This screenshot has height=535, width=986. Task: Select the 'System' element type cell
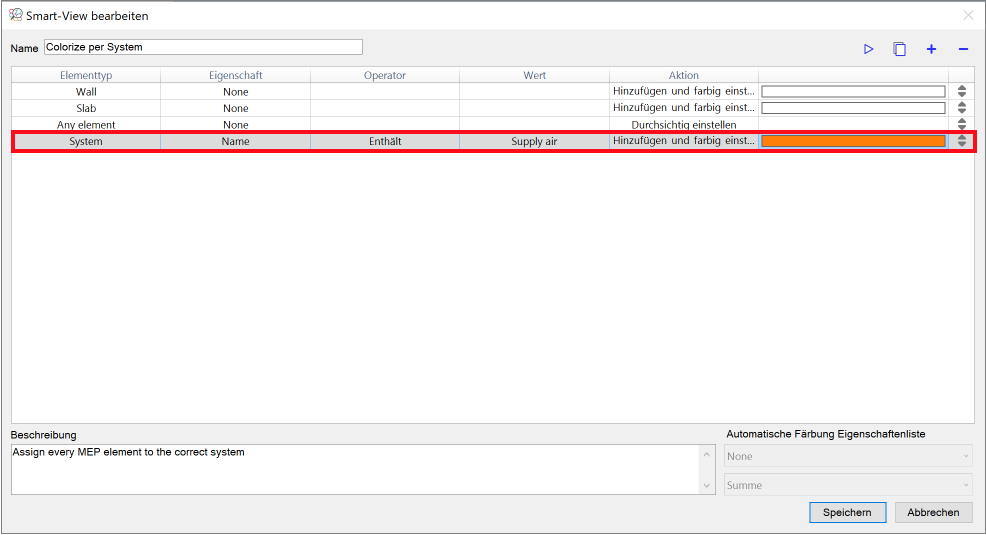coord(86,141)
